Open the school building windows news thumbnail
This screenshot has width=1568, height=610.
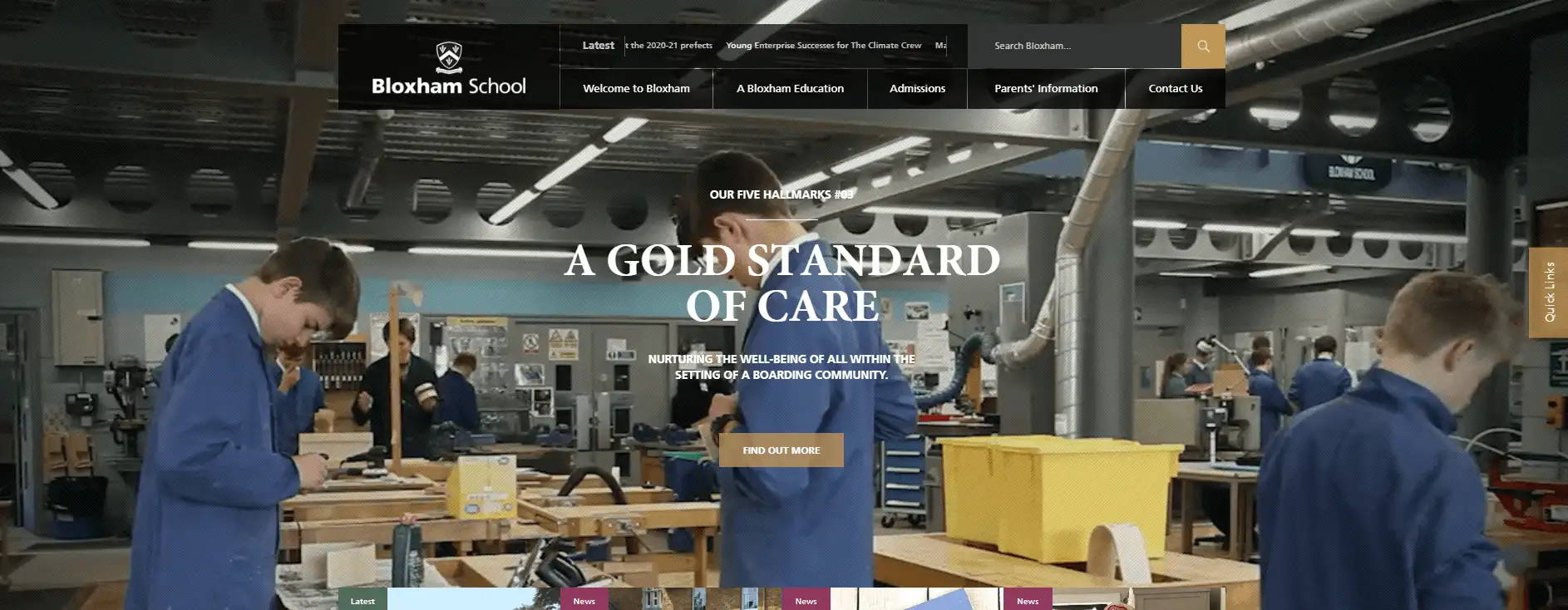pyautogui.click(x=694, y=599)
